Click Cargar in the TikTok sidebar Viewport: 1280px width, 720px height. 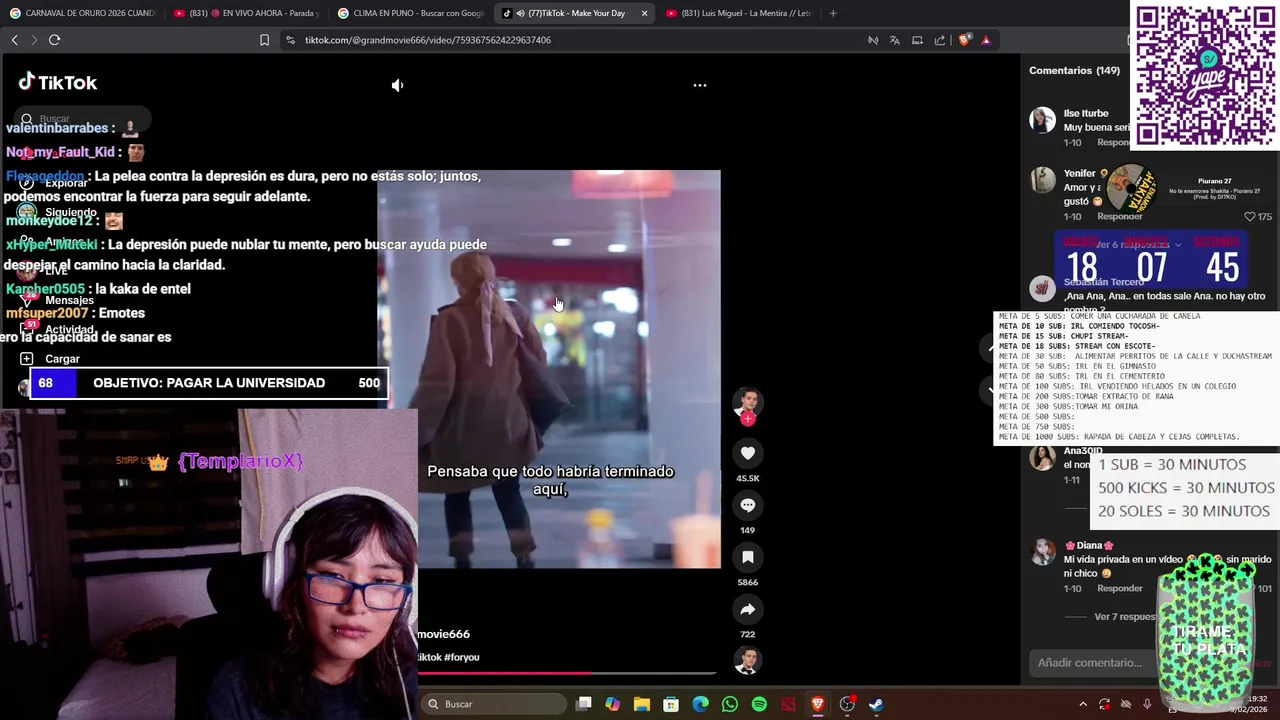point(50,359)
